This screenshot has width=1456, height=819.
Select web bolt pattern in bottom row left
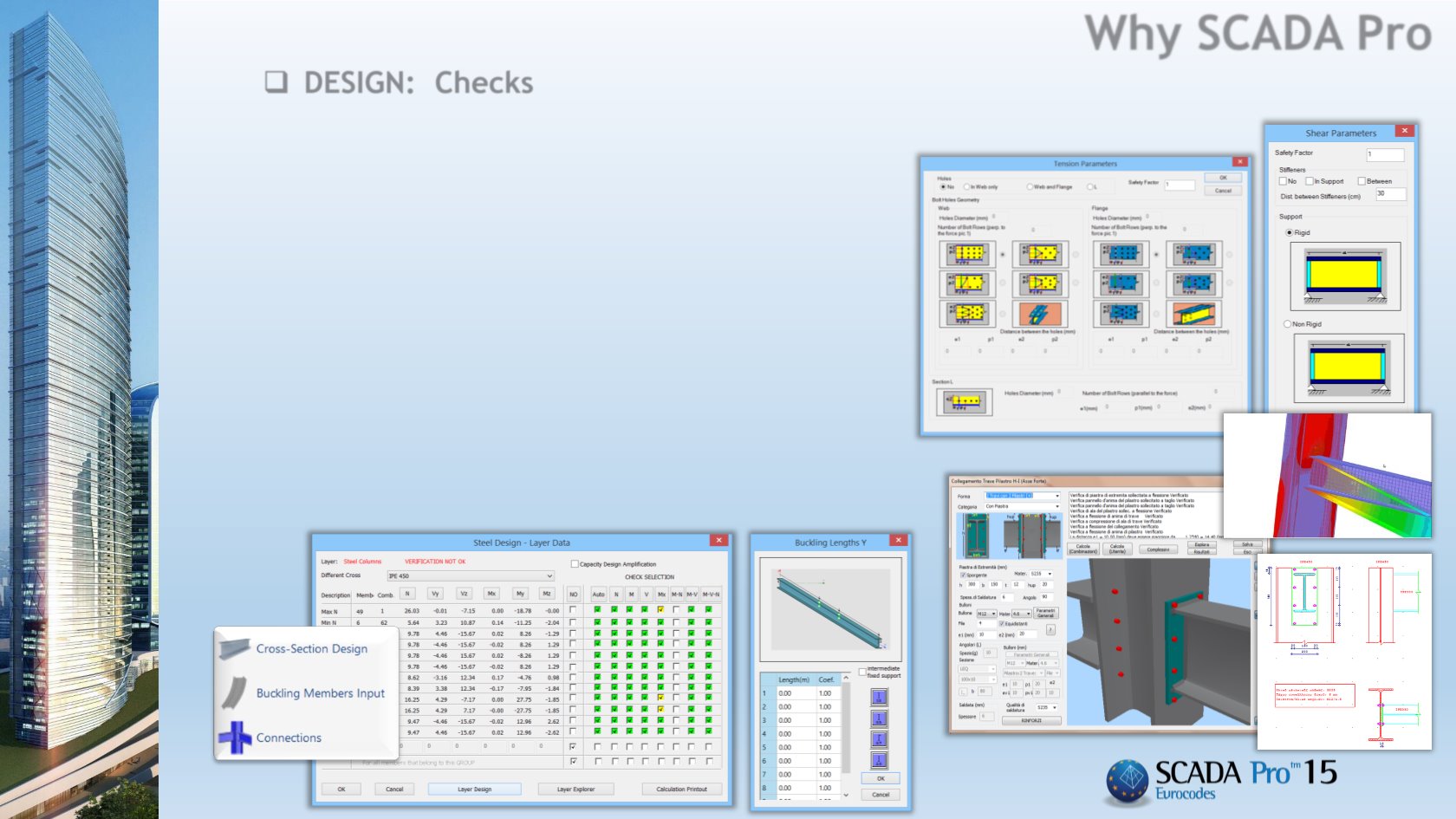click(x=968, y=313)
